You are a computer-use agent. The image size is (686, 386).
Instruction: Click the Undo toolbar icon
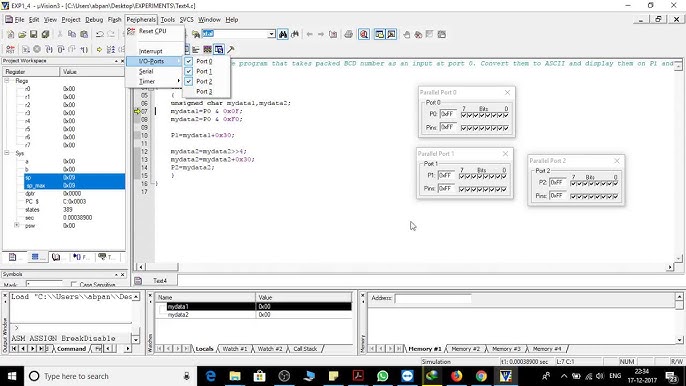click(100, 34)
